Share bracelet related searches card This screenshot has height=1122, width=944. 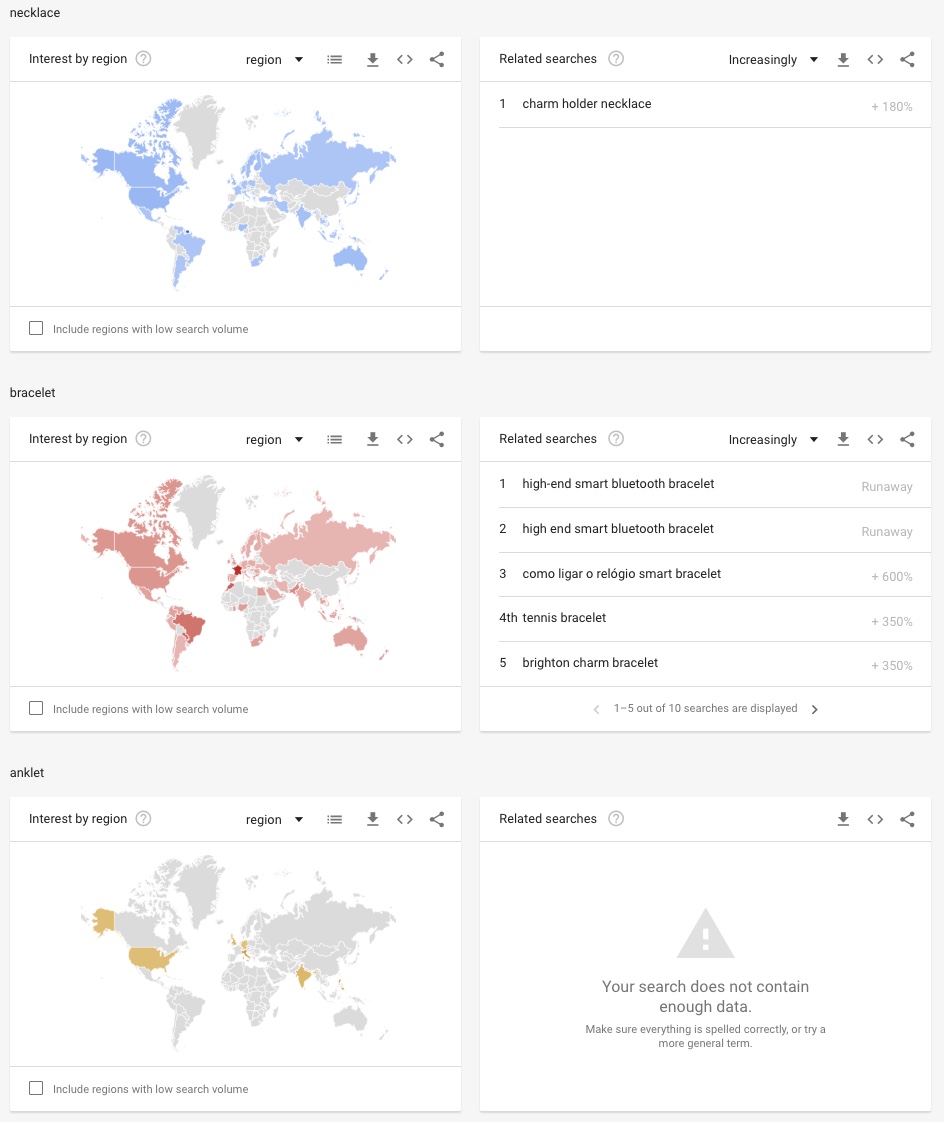click(907, 440)
